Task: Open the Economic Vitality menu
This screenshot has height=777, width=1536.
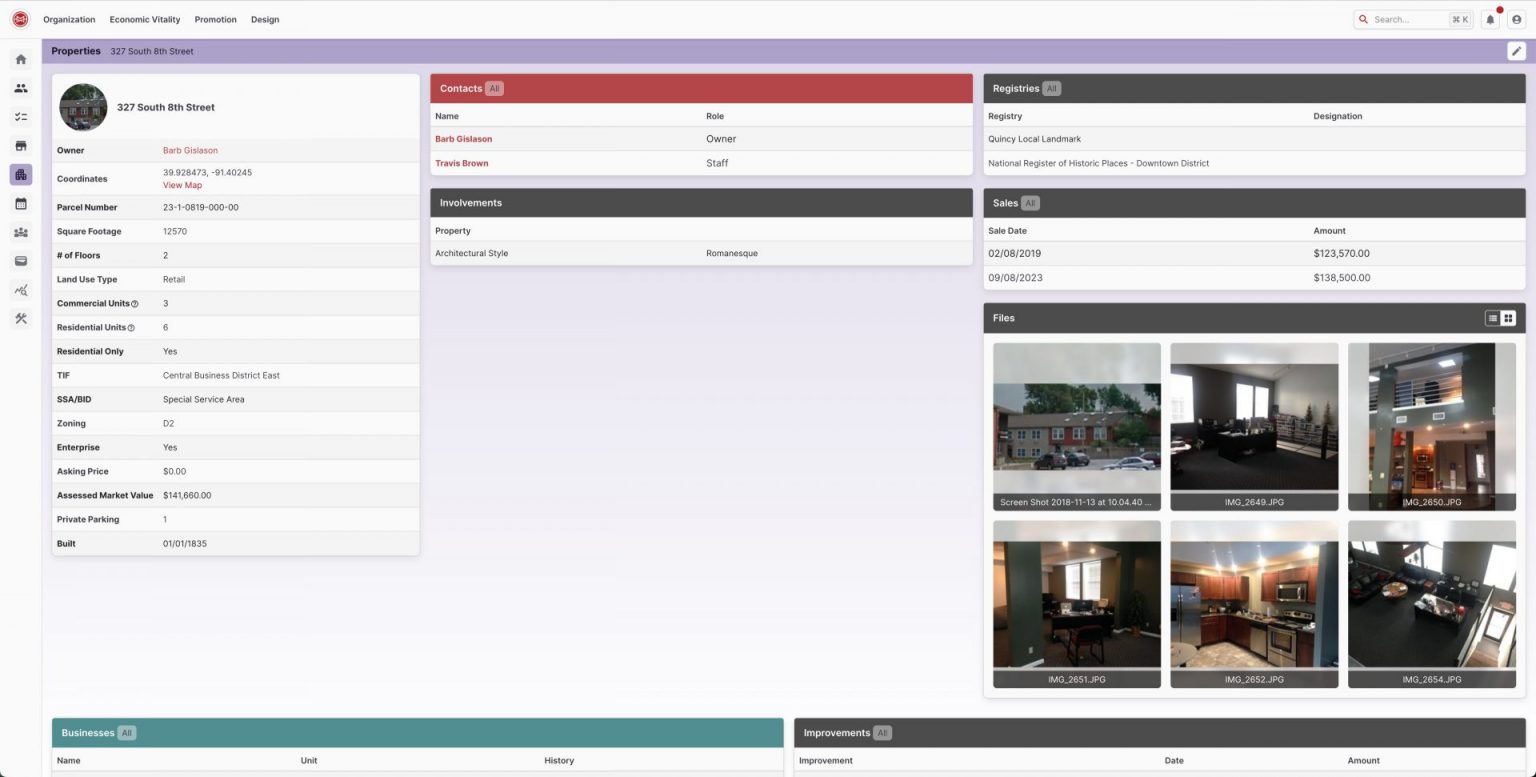Action: click(144, 19)
